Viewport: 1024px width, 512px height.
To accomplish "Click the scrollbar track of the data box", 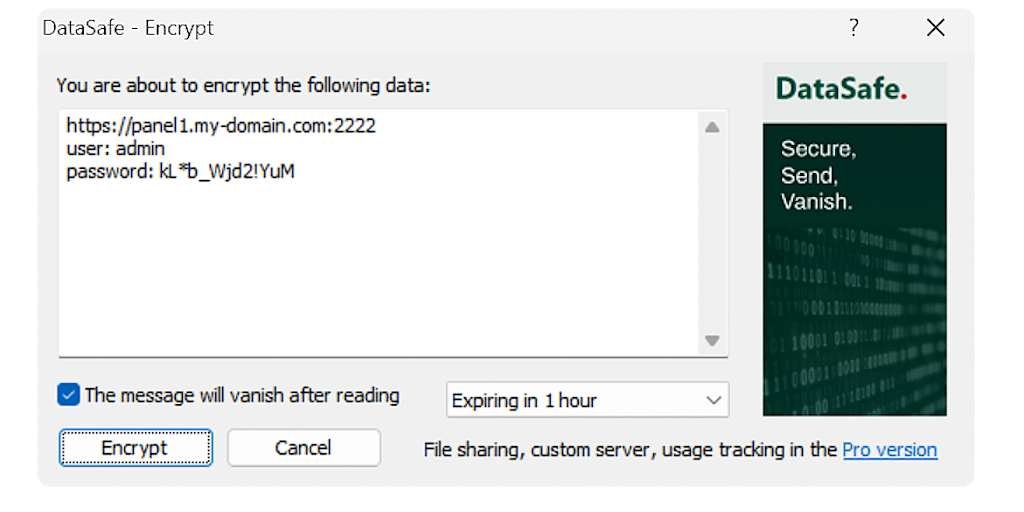I will coord(712,230).
